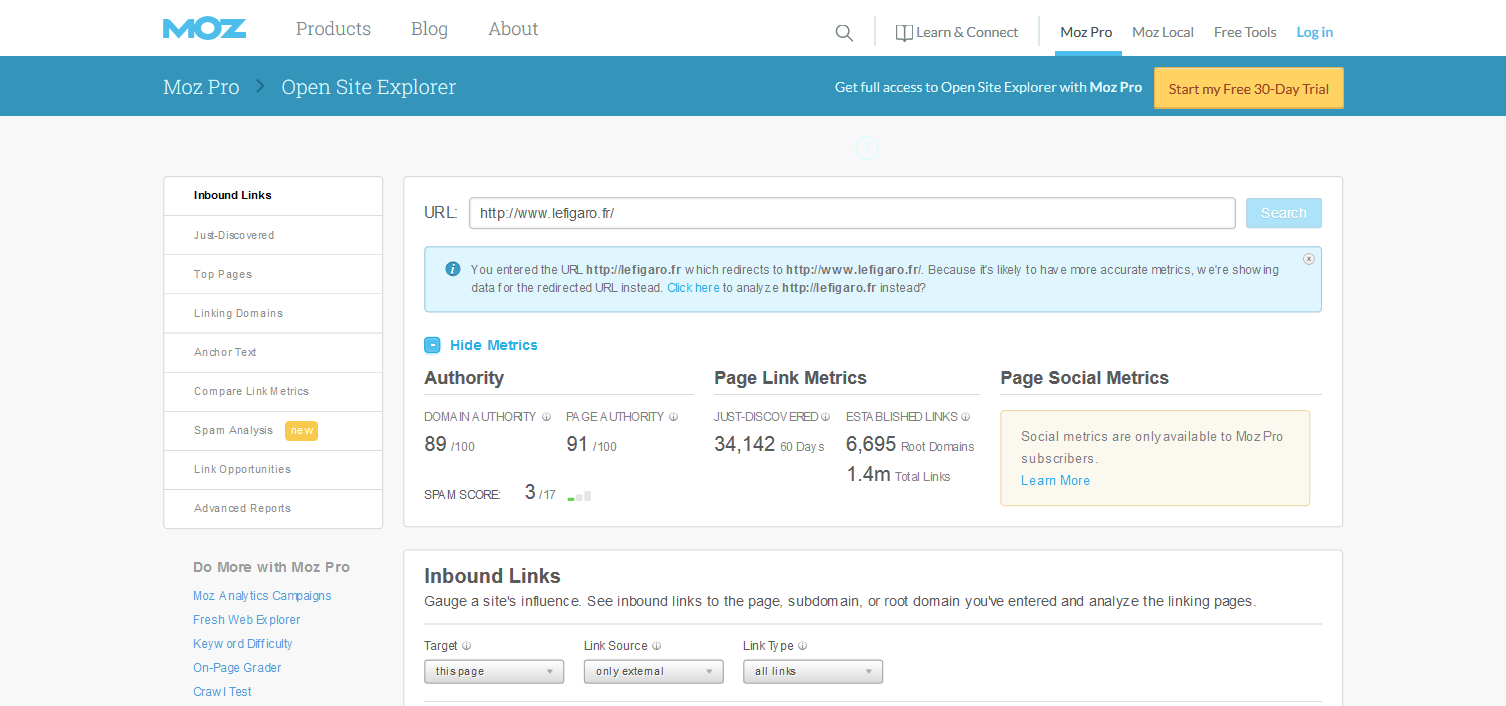
Task: Open the Blog menu item
Action: (429, 29)
